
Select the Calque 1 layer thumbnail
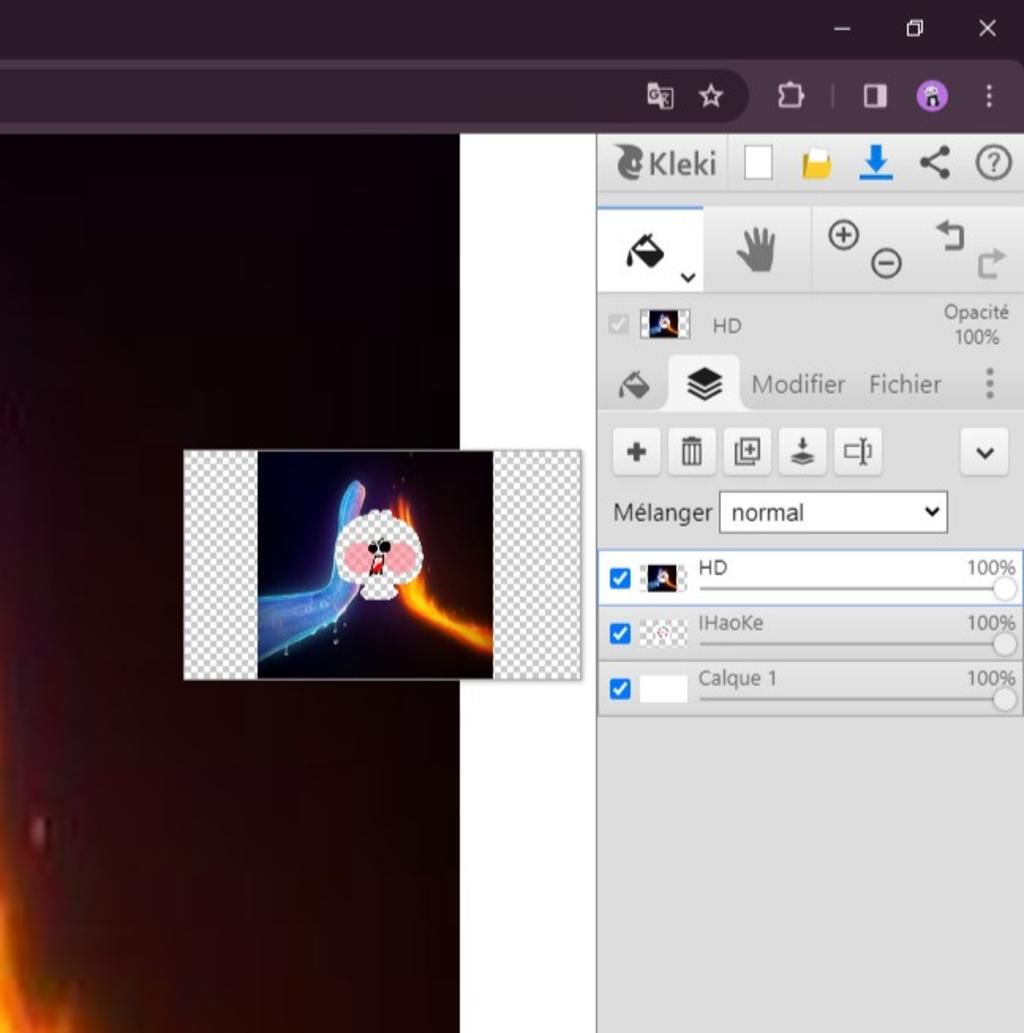[x=663, y=689]
